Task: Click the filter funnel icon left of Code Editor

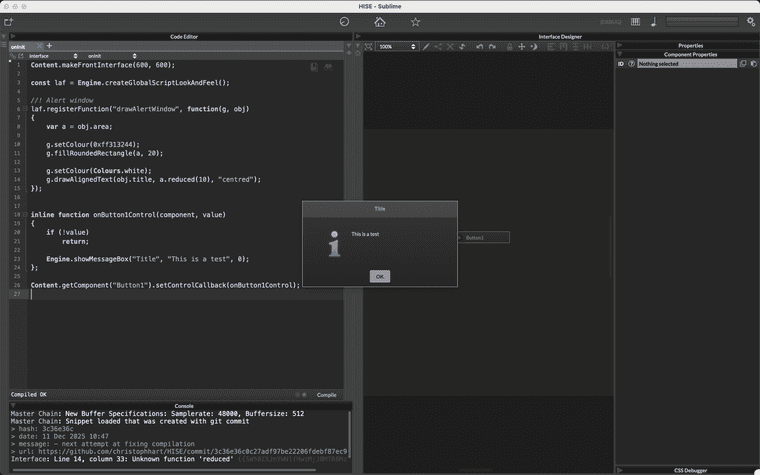Action: pos(3,36)
